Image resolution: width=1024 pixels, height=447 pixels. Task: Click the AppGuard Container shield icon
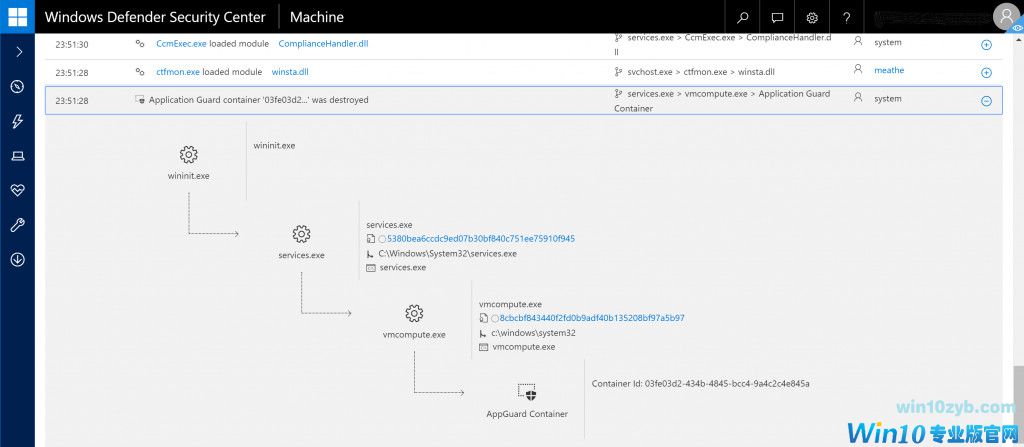[527, 392]
